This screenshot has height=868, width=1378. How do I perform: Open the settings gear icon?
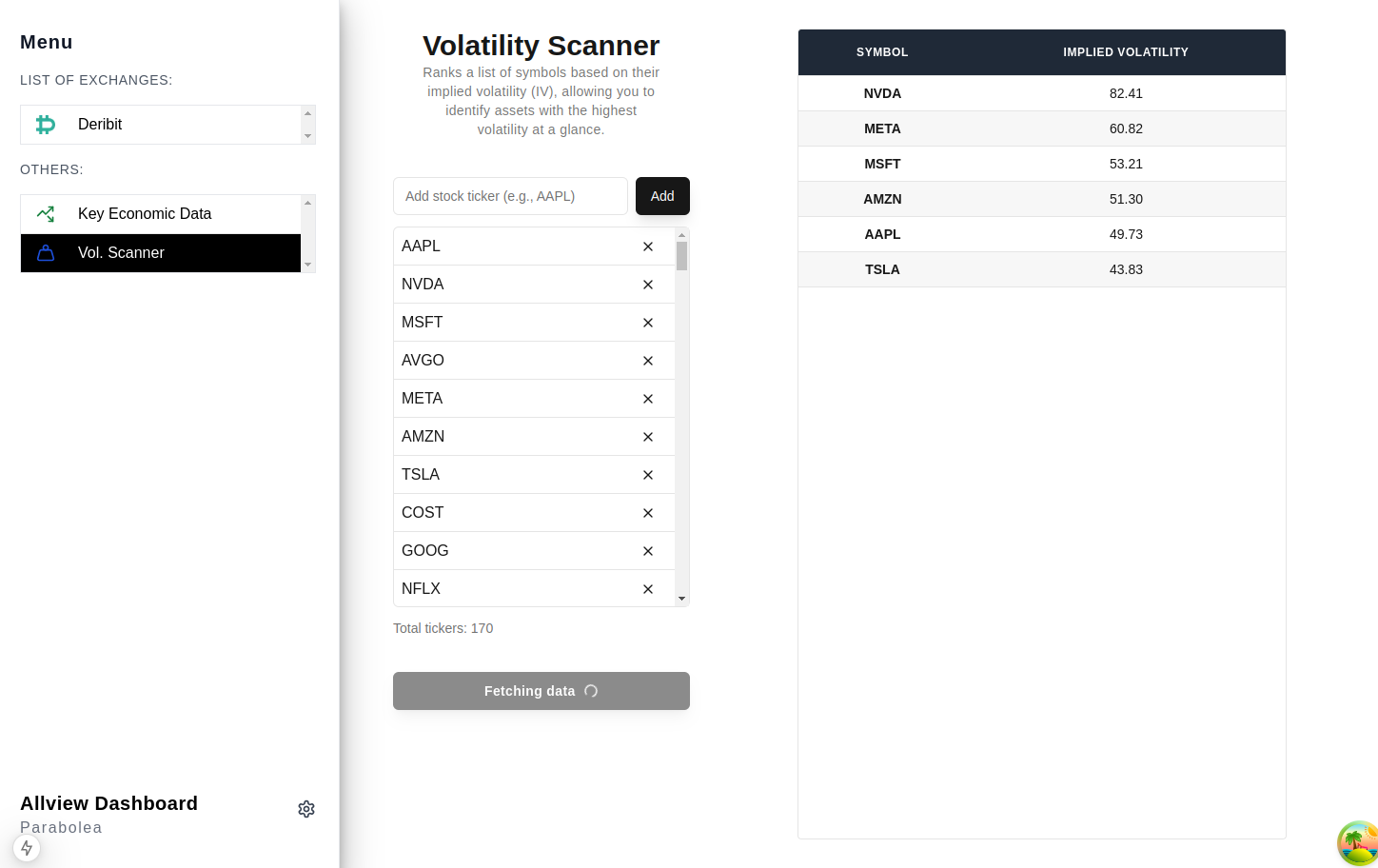[x=306, y=809]
